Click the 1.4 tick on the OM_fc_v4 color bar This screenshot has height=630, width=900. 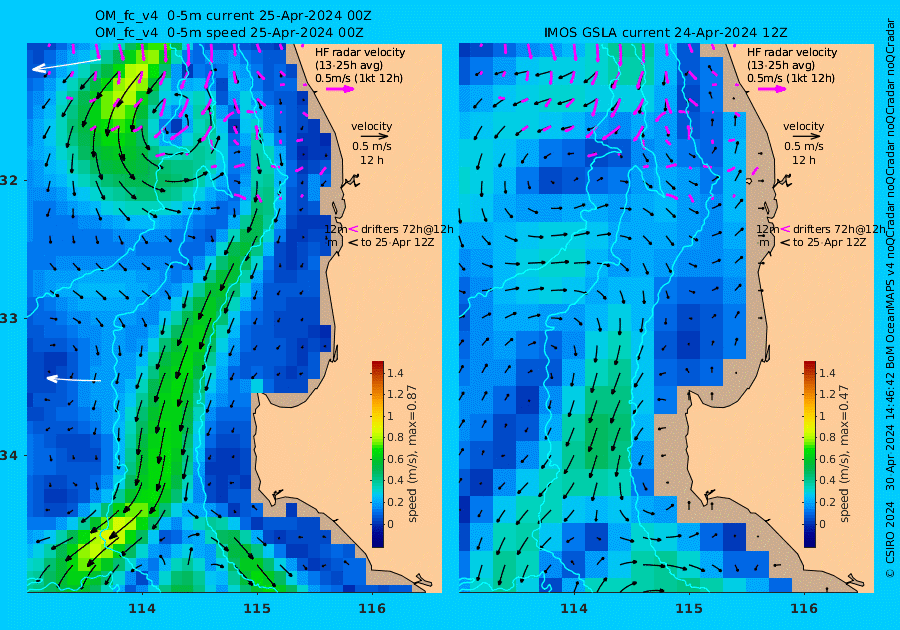pyautogui.click(x=395, y=374)
